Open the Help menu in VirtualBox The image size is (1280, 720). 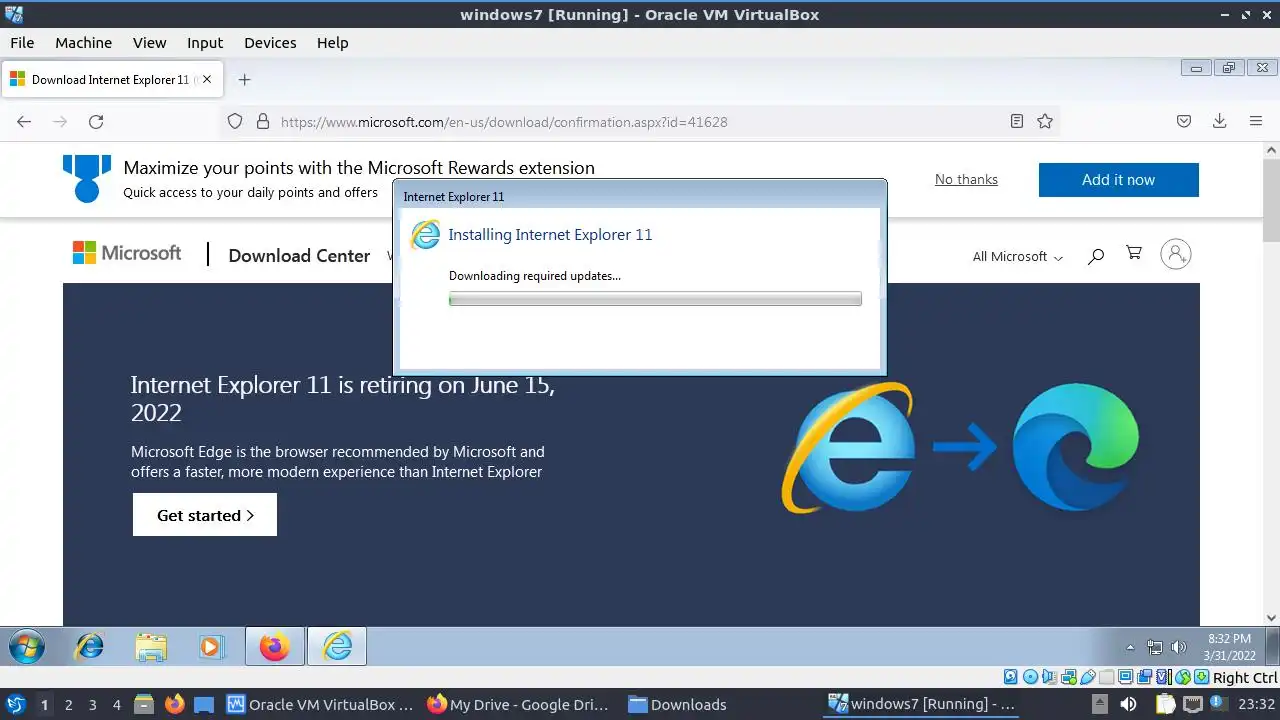[x=333, y=43]
